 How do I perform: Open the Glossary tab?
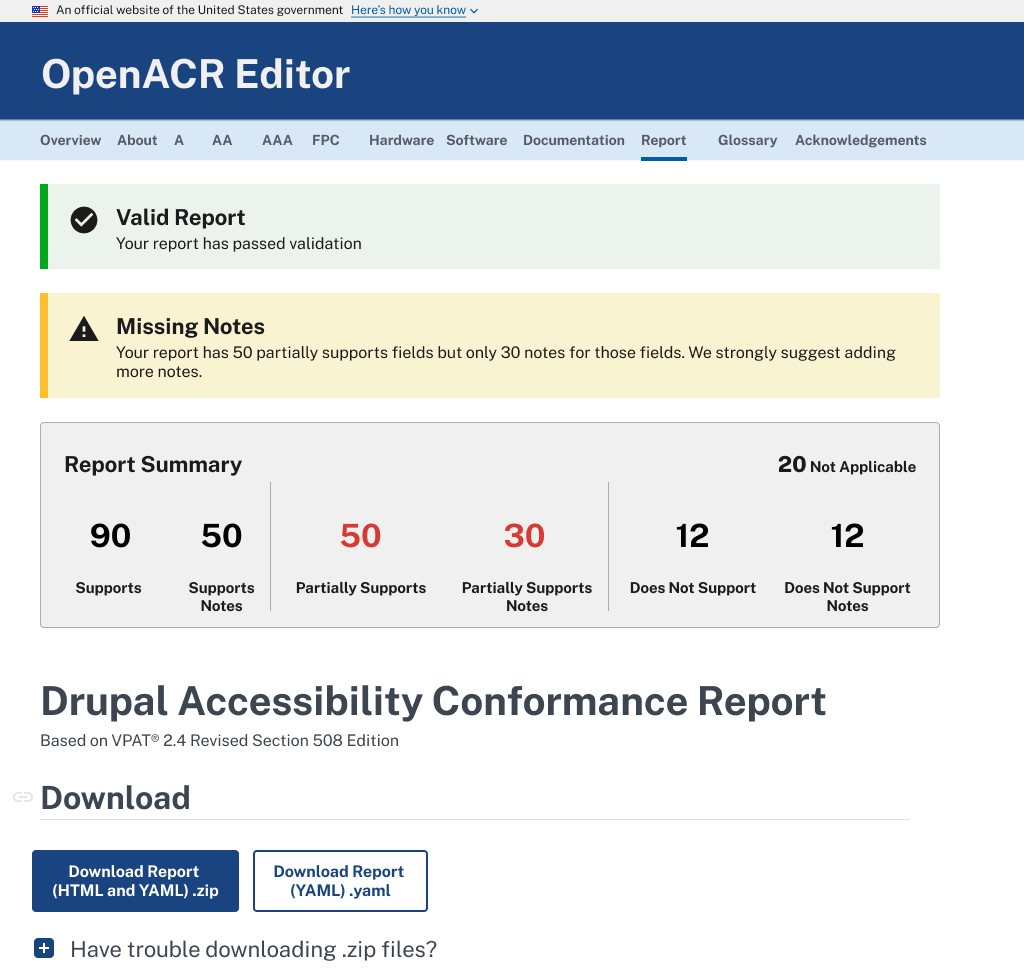pyautogui.click(x=748, y=140)
